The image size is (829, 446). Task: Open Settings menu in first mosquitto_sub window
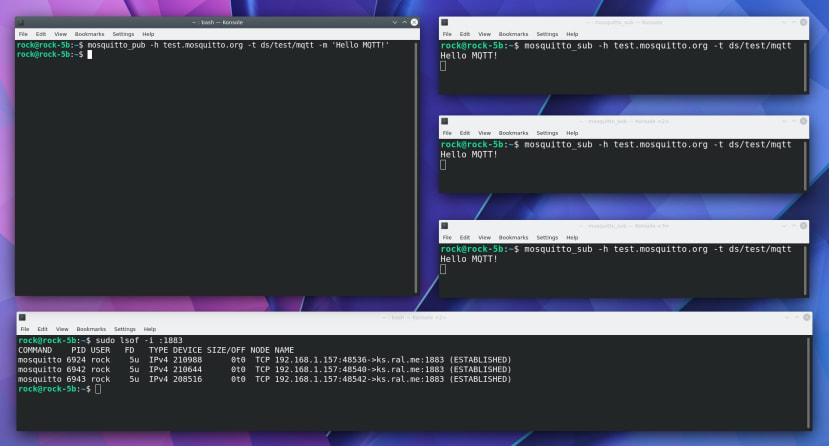(x=547, y=34)
